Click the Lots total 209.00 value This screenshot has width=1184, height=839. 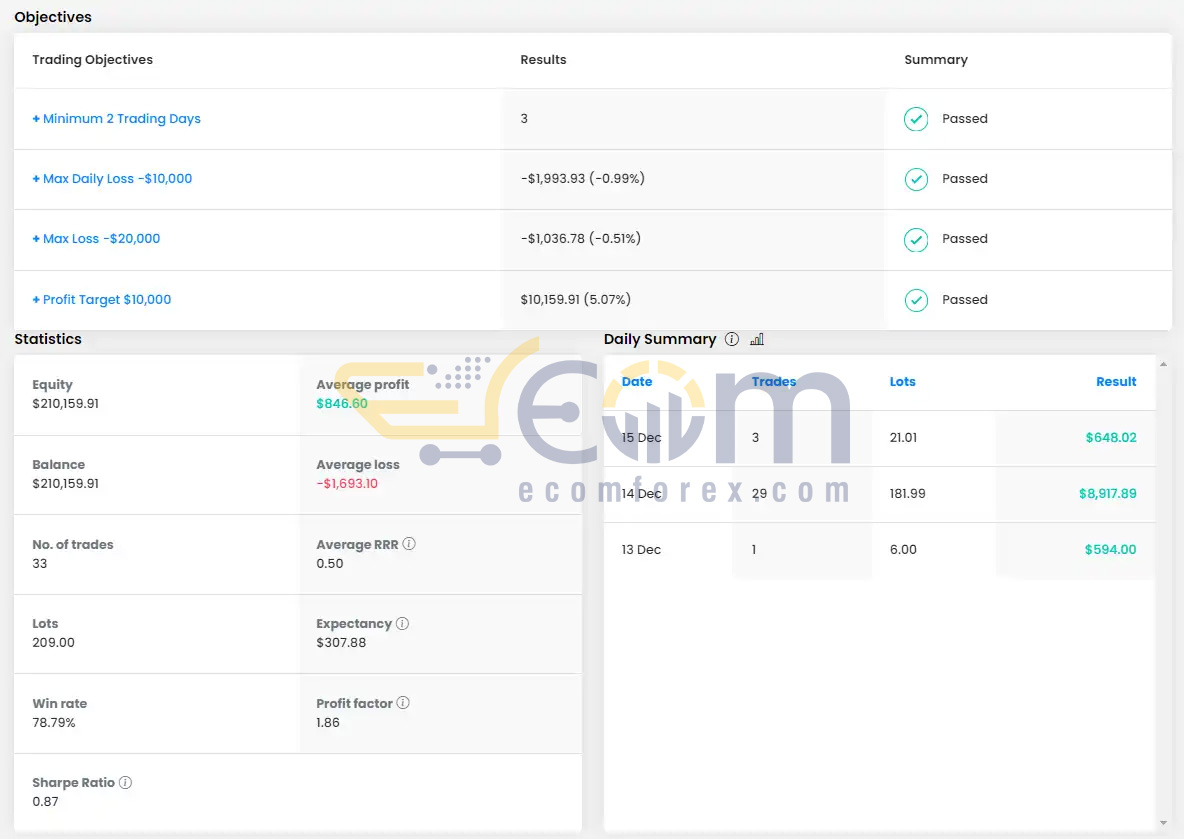tap(53, 642)
